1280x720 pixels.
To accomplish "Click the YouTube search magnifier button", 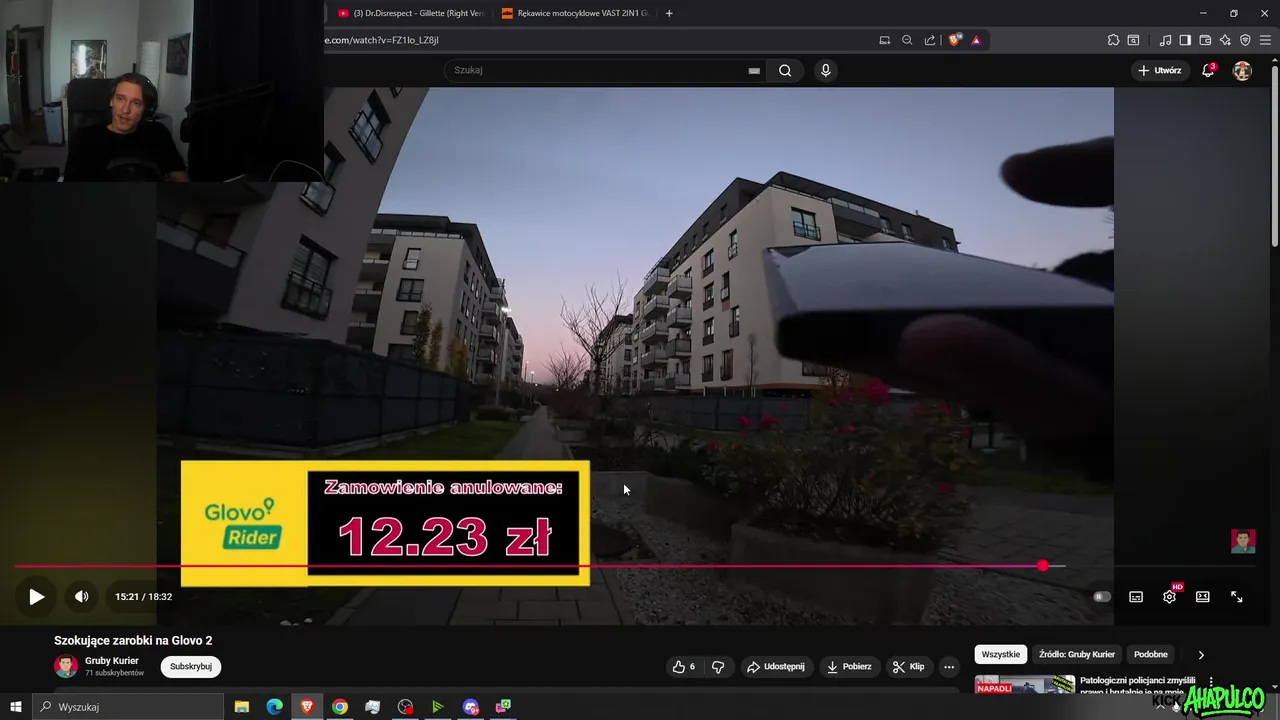I will (x=785, y=70).
